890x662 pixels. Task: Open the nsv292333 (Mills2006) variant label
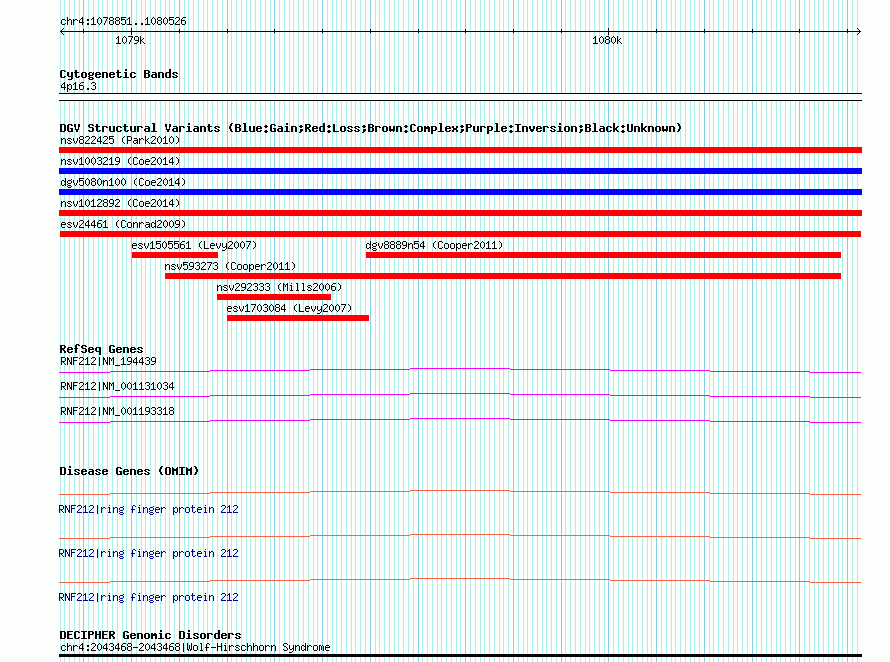tap(279, 287)
